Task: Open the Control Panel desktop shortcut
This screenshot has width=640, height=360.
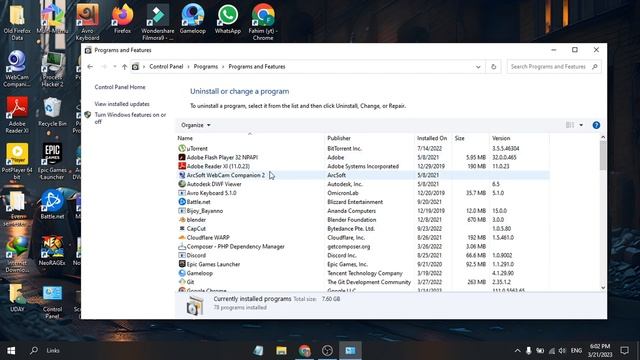Action: (52, 301)
